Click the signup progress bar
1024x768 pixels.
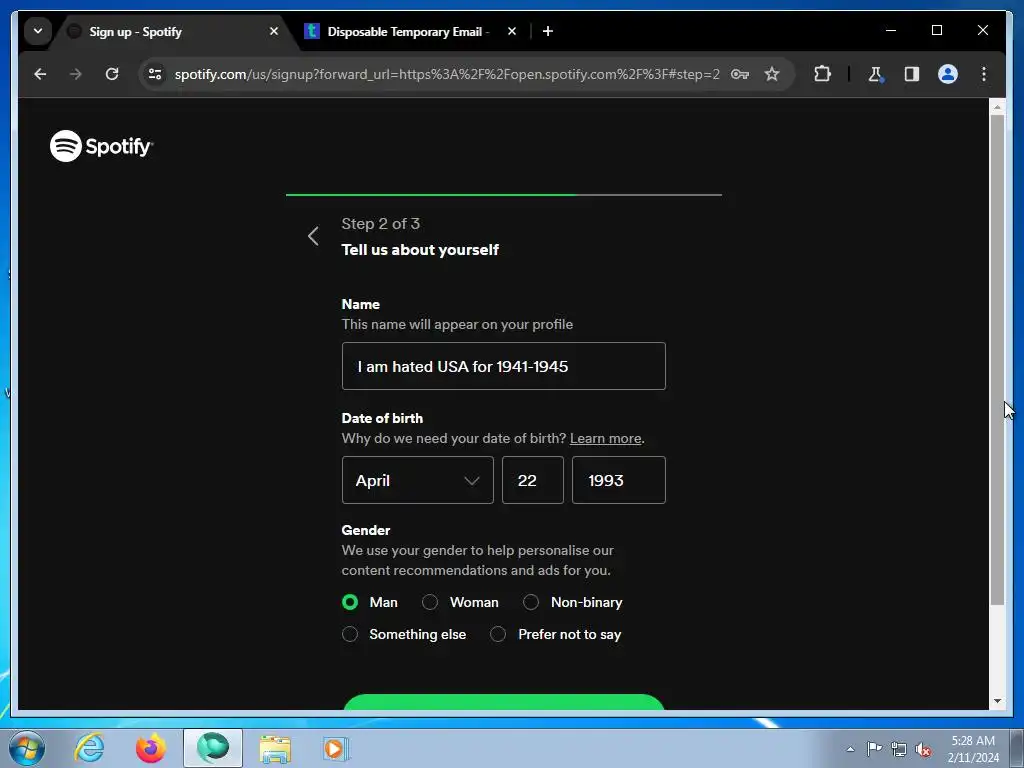504,195
